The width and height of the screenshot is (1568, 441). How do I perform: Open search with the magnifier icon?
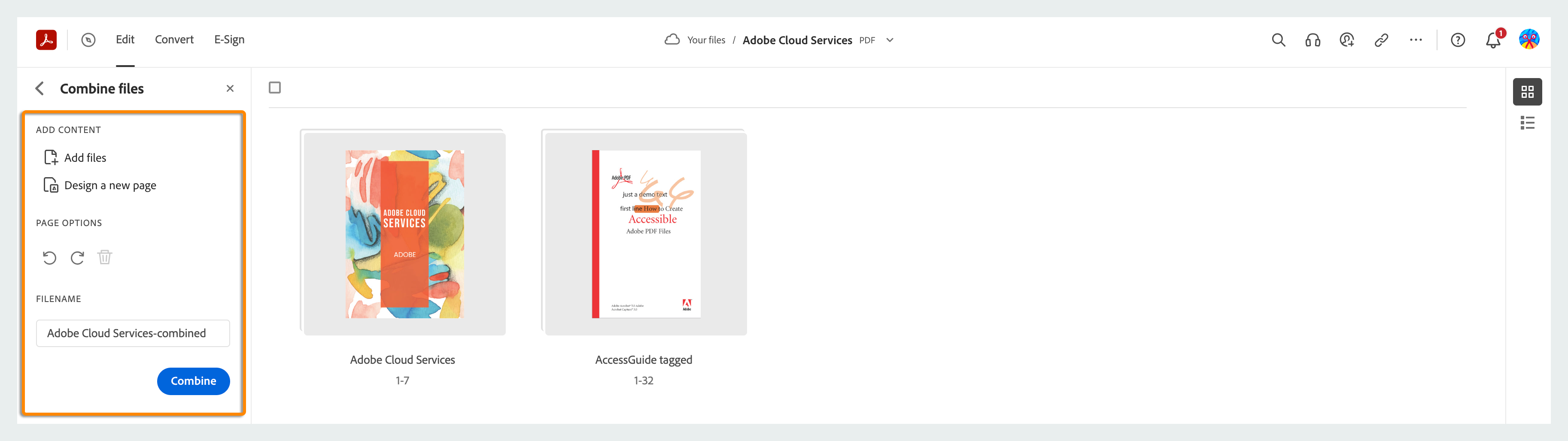(1278, 40)
